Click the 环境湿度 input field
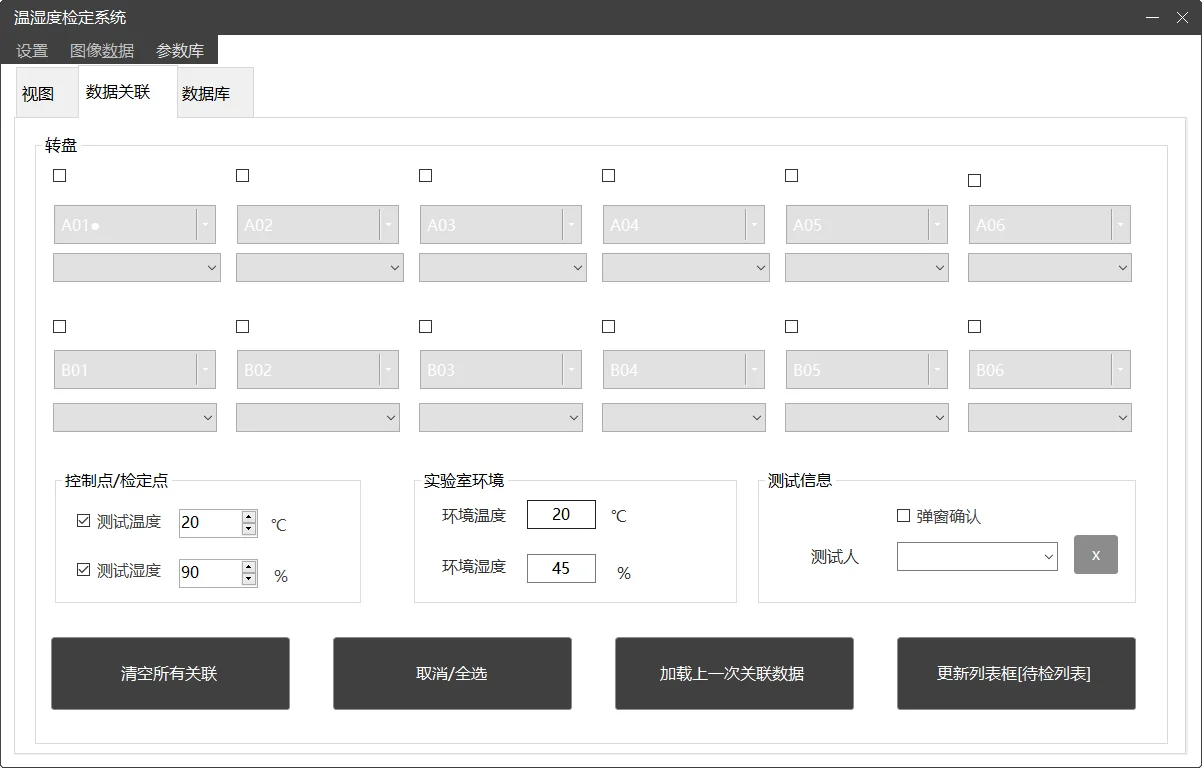This screenshot has height=768, width=1202. coord(561,568)
